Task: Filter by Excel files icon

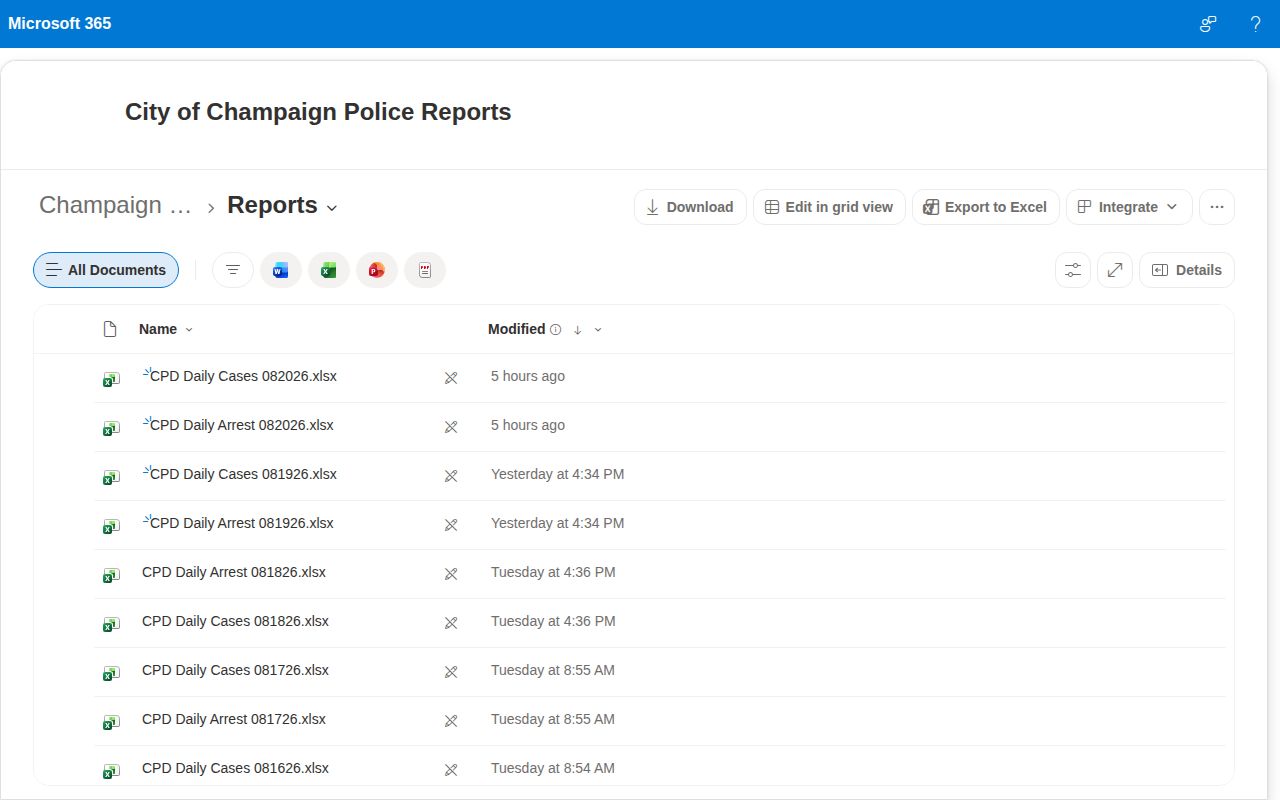Action: (329, 270)
